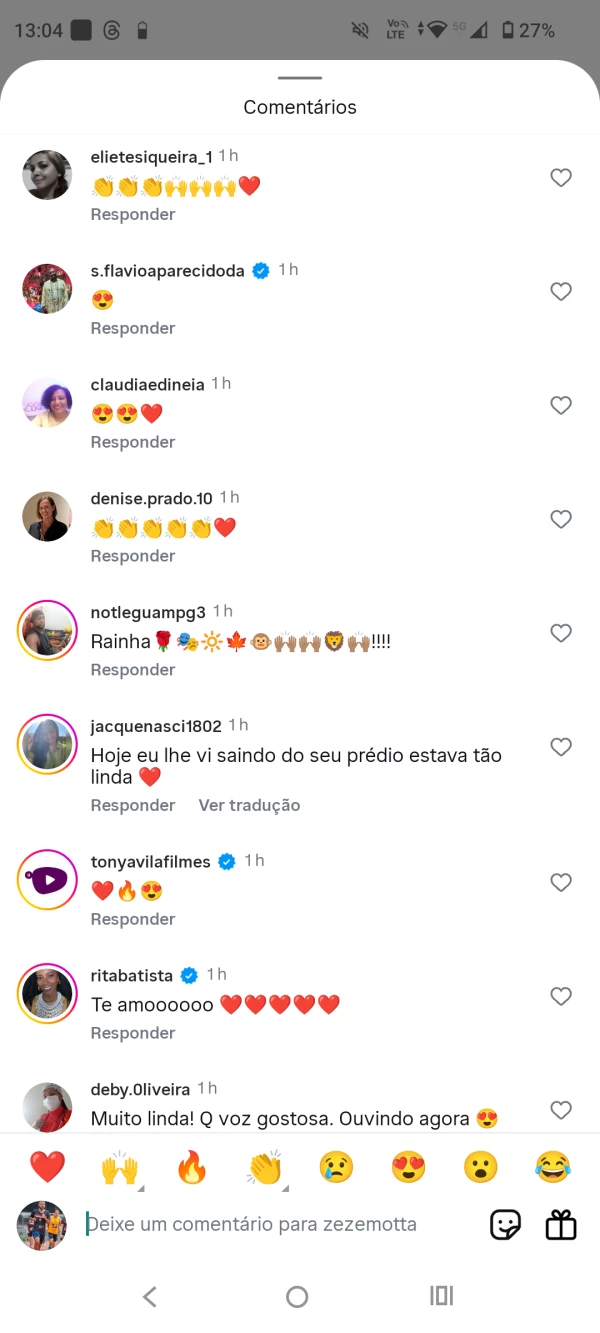
Task: Insert the heart-eyes emoji reaction
Action: pos(408,1167)
